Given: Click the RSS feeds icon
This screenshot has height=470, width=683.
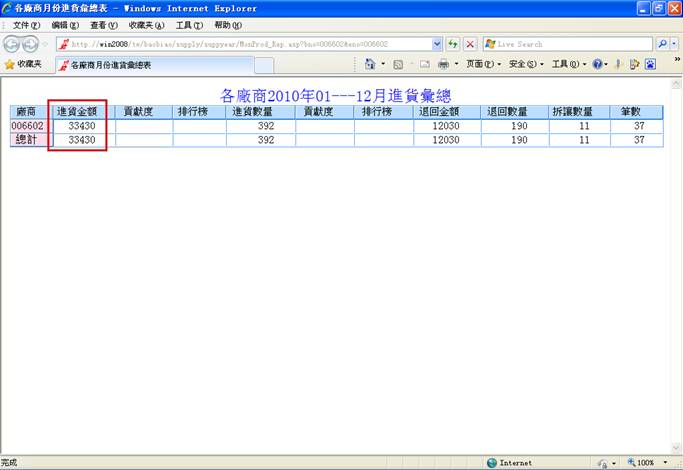Looking at the screenshot, I should (x=398, y=64).
